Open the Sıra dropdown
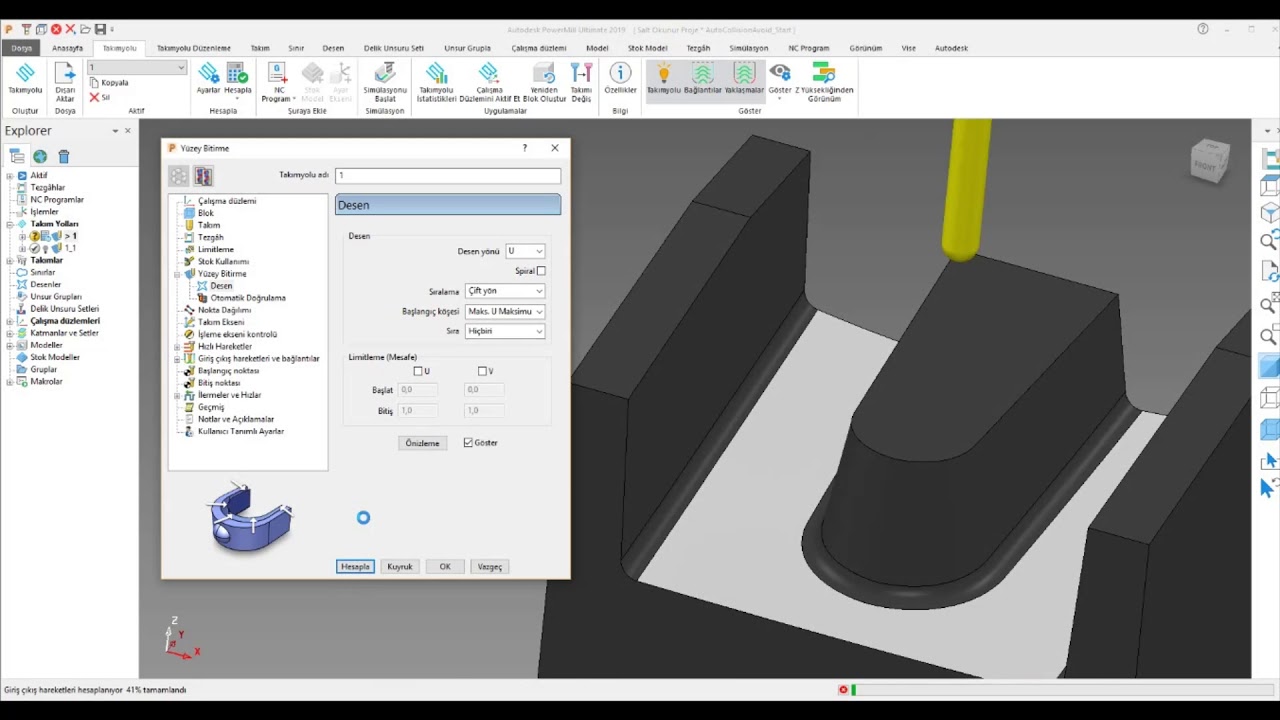The width and height of the screenshot is (1280, 720). coord(505,331)
